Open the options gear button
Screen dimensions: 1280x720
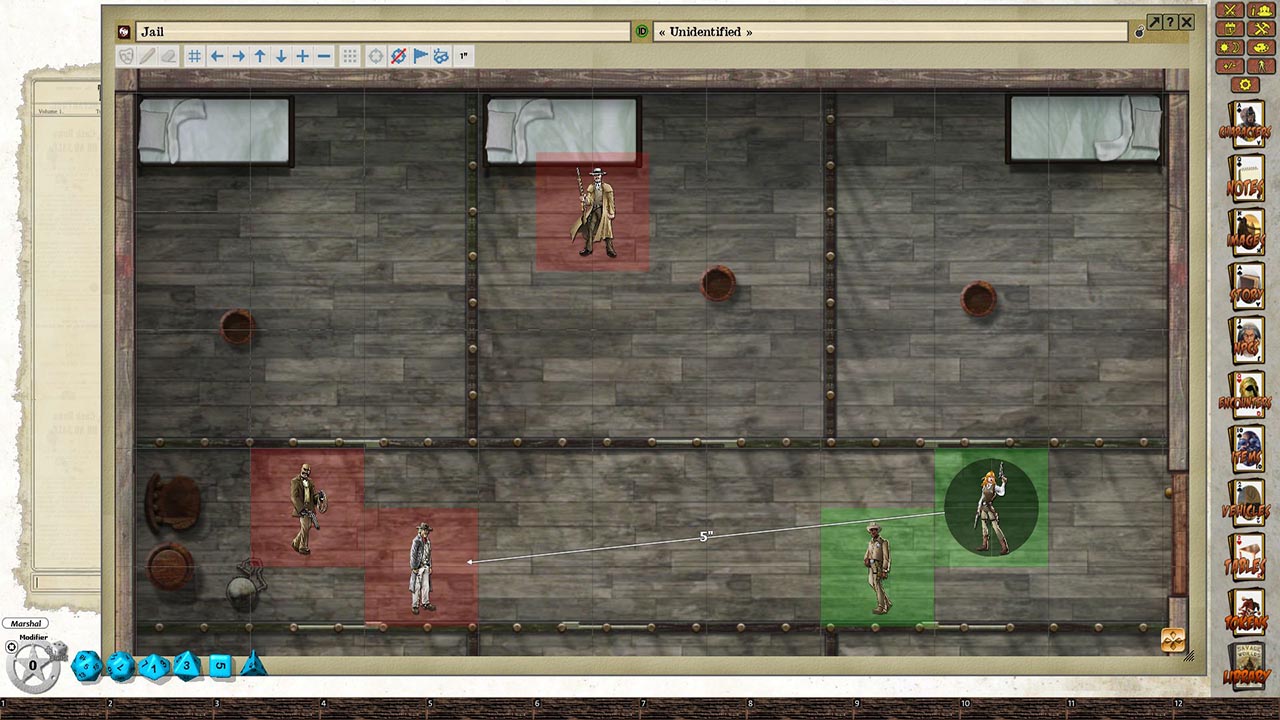(x=1245, y=85)
